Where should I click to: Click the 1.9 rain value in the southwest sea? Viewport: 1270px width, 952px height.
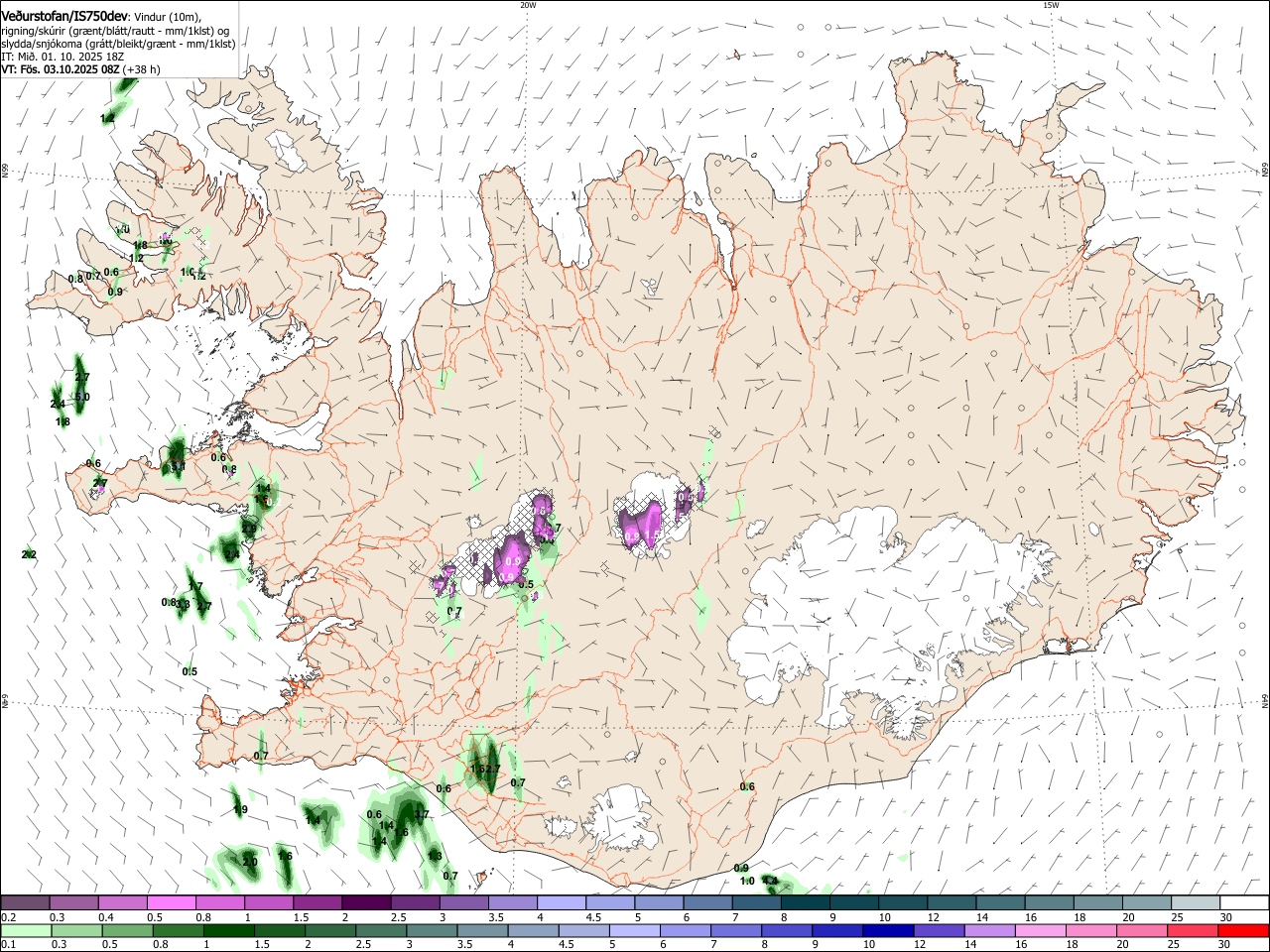(240, 810)
